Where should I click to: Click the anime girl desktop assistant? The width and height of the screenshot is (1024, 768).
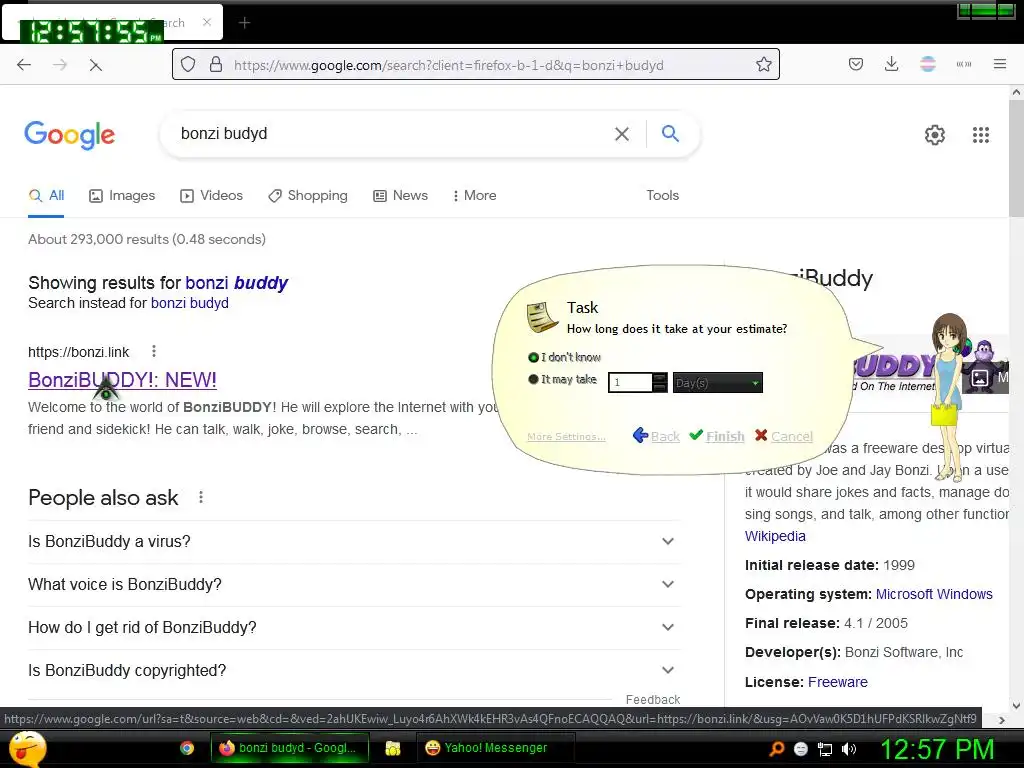coord(948,396)
